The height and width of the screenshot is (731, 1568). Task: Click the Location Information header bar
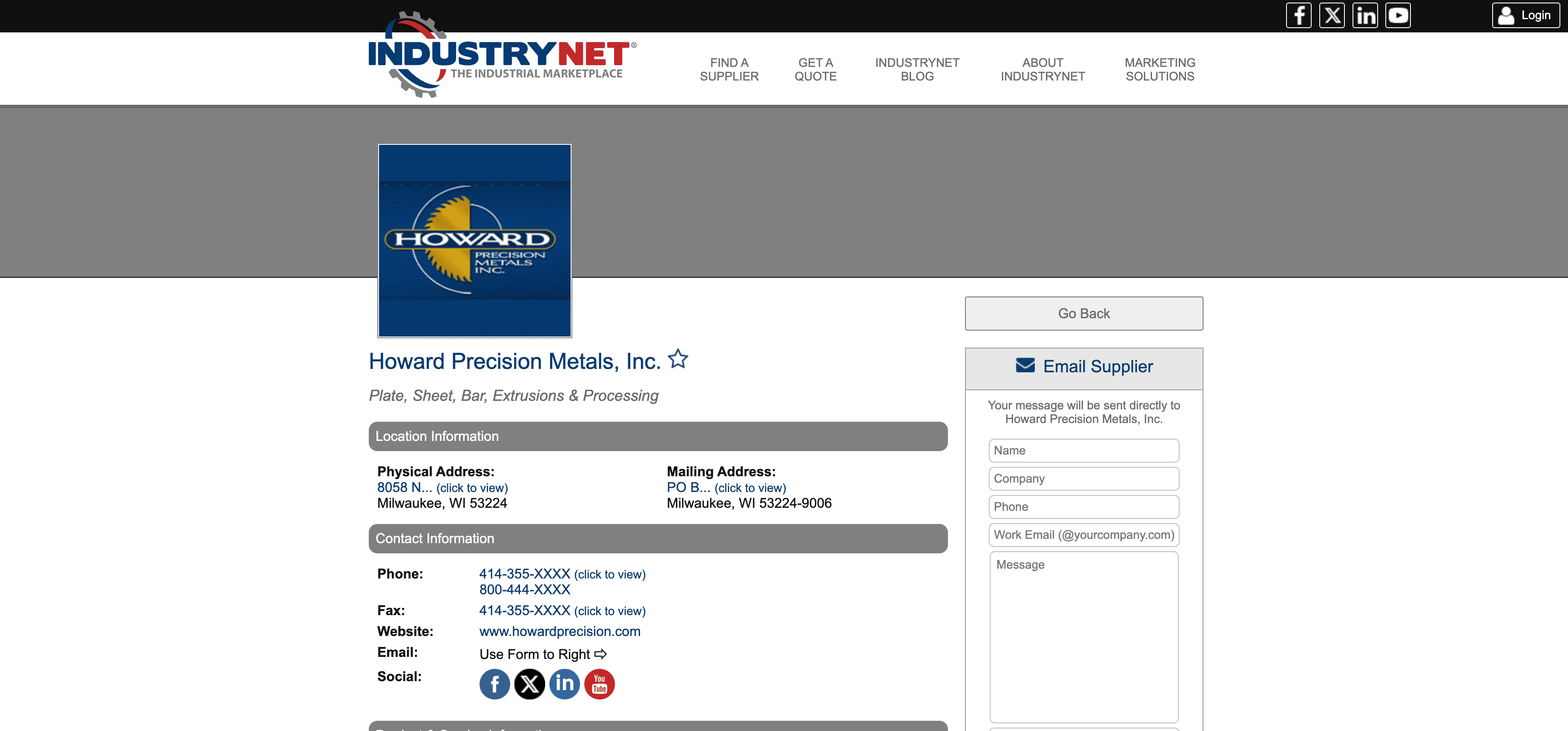coord(658,436)
